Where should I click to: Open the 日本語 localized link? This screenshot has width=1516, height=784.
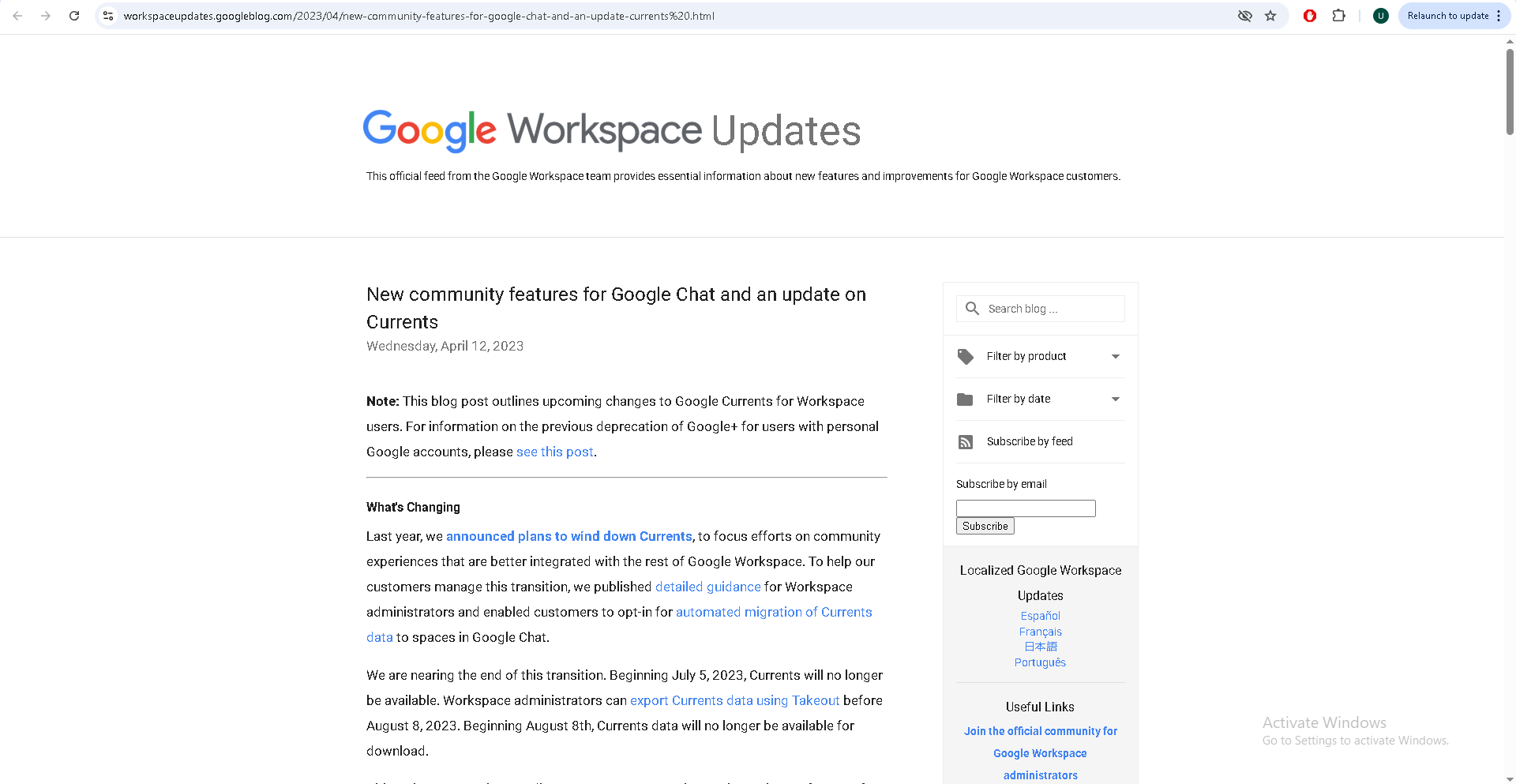tap(1040, 647)
